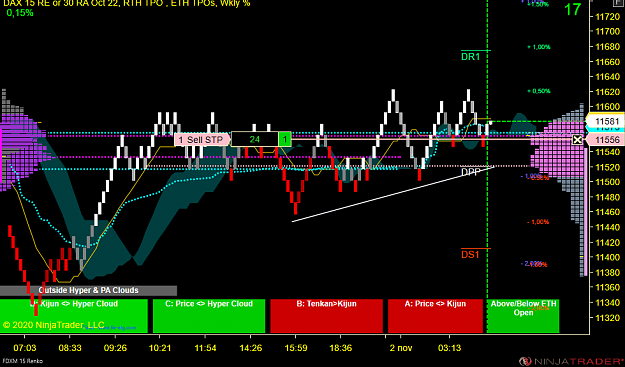
Task: Click the 11720 price scale value
Action: (x=607, y=17)
